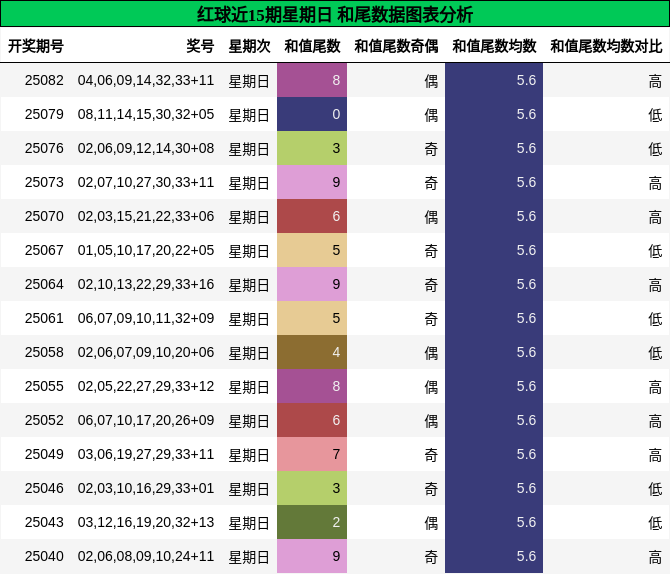Viewport: 670px width, 574px height.
Task: Select the 和值尾数奇偶 column header
Action: coord(396,46)
